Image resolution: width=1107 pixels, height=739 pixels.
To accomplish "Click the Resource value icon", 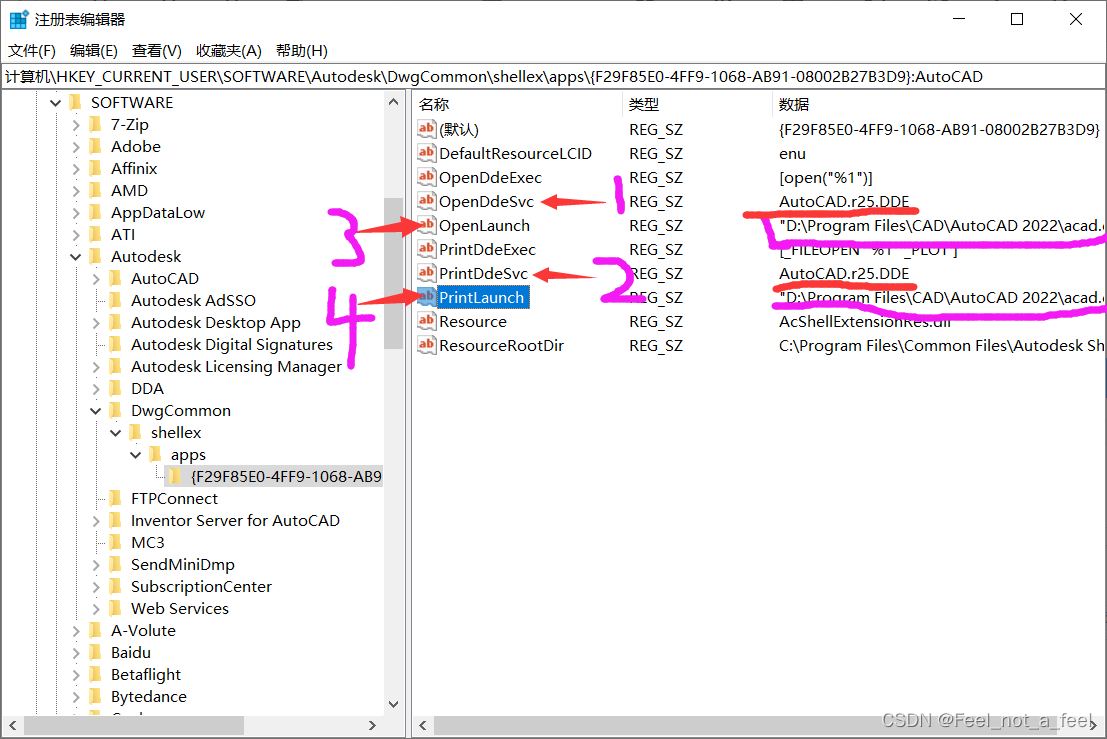I will 426,320.
